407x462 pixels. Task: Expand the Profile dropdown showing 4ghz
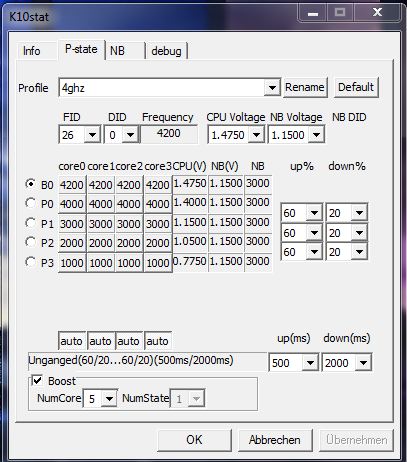(x=272, y=88)
